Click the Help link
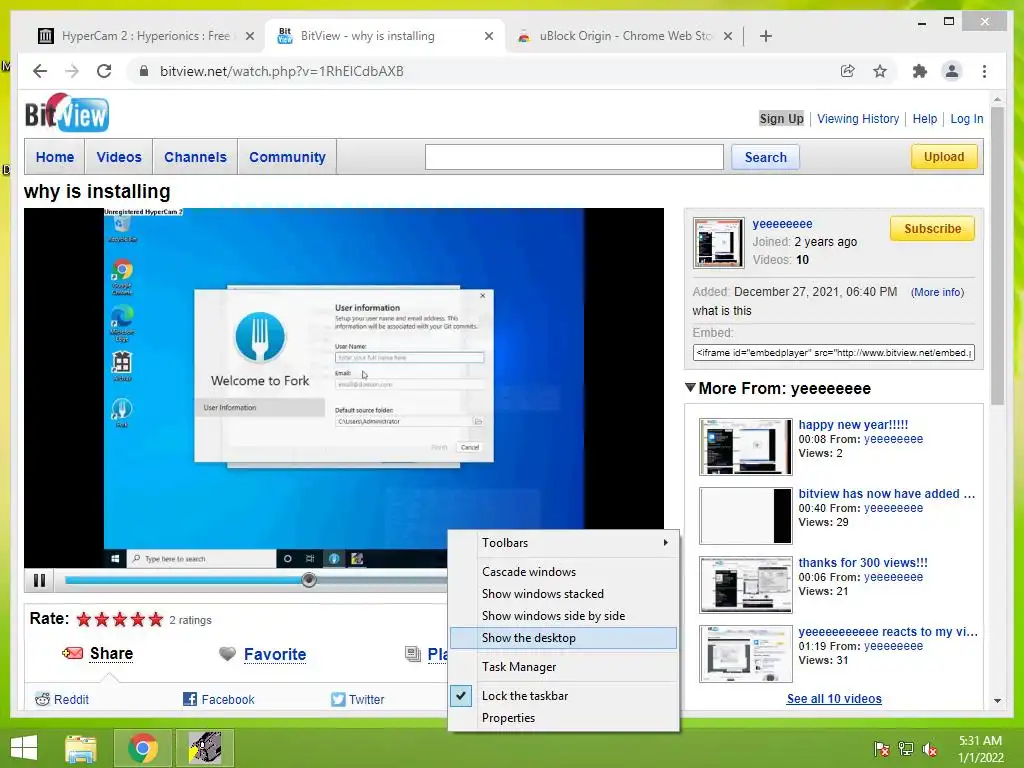The image size is (1024, 768). coord(925,119)
